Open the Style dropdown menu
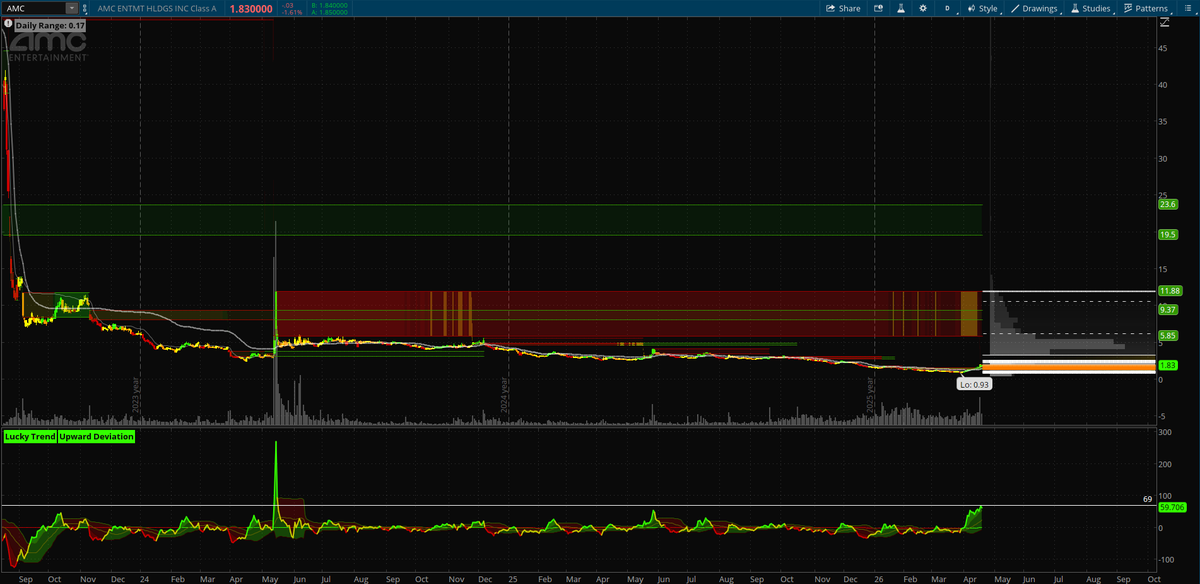The image size is (1200, 584). pos(982,8)
